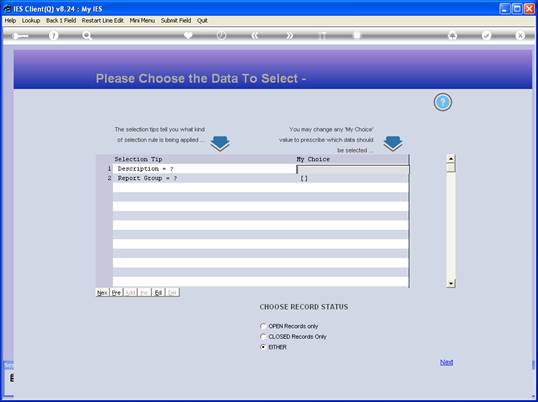This screenshot has width=538, height=402.
Task: Click the Description My Choice input field
Action: (352, 169)
